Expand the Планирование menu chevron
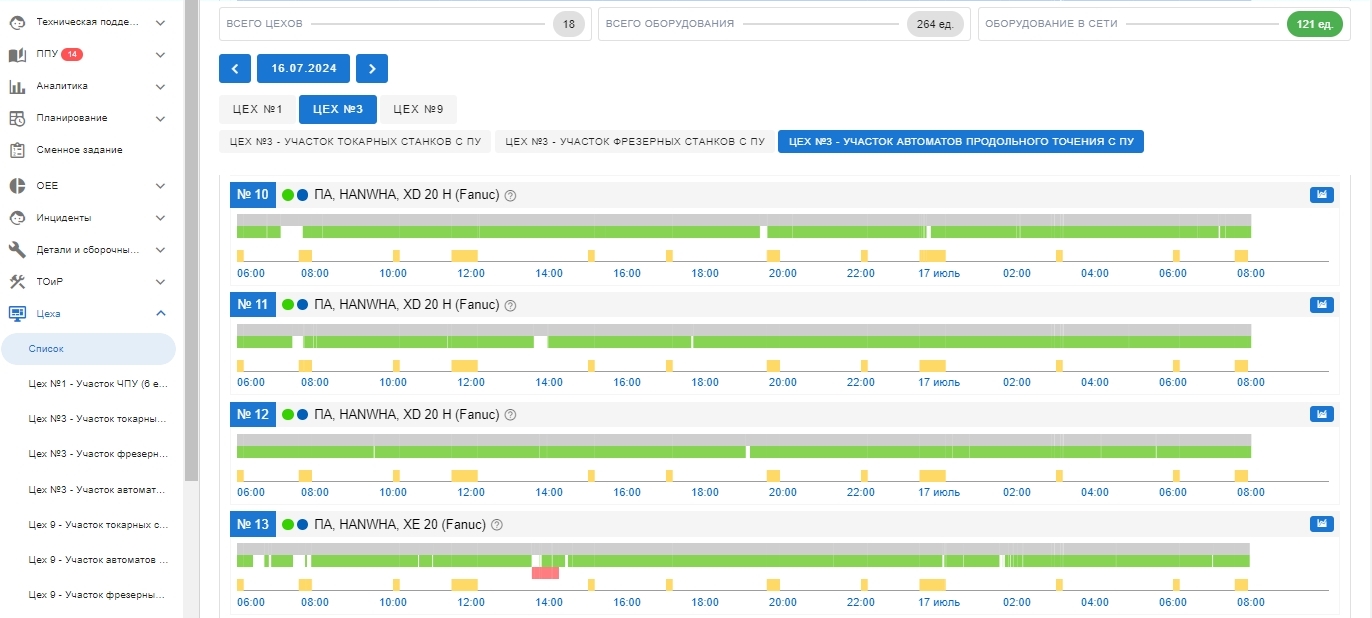Image resolution: width=1372 pixels, height=618 pixels. [160, 118]
